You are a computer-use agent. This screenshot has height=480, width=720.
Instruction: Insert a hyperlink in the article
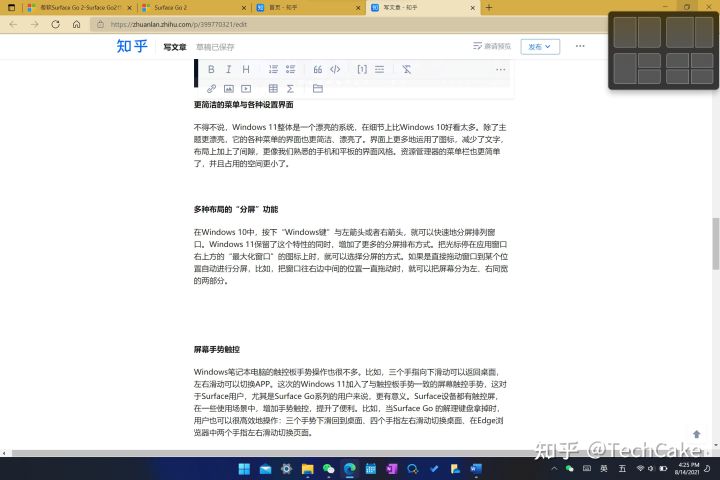[x=211, y=89]
